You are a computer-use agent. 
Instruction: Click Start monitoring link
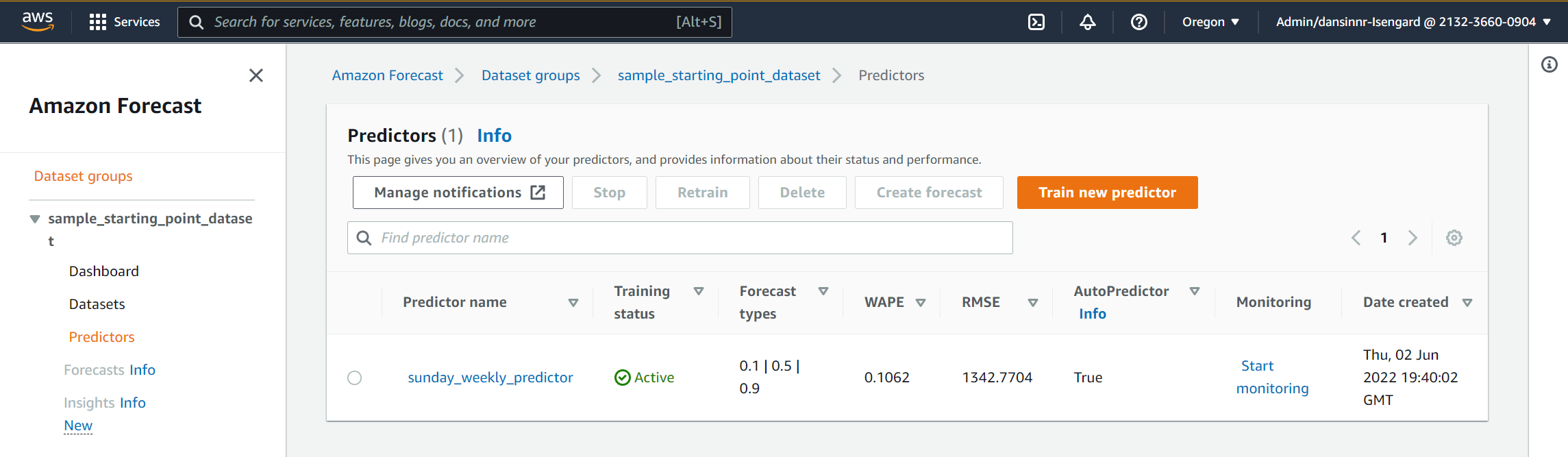click(x=1272, y=378)
